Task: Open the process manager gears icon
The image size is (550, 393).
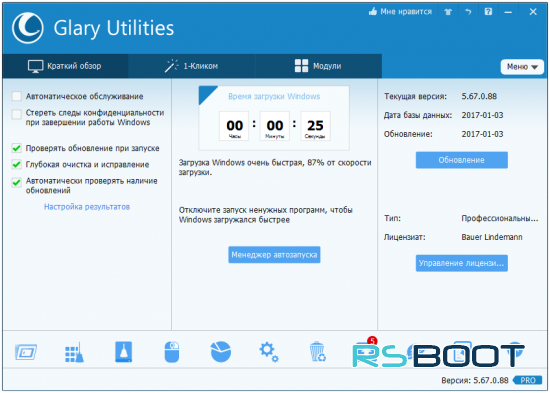Action: 269,352
